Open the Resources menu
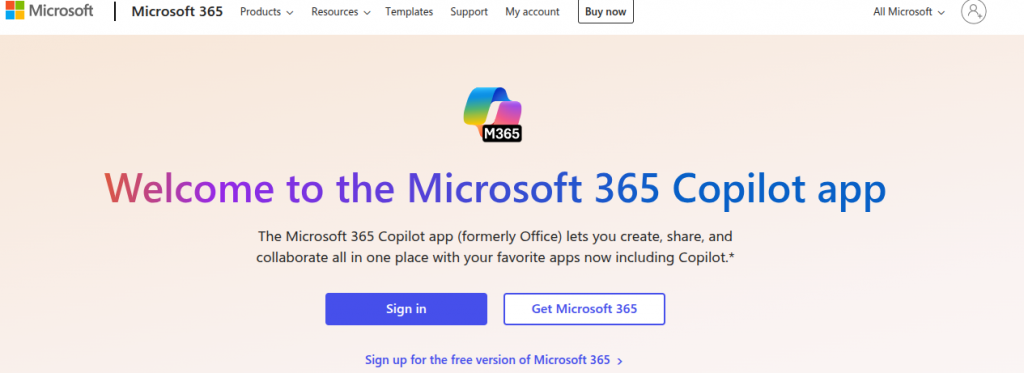The height and width of the screenshot is (373, 1024). tap(341, 12)
